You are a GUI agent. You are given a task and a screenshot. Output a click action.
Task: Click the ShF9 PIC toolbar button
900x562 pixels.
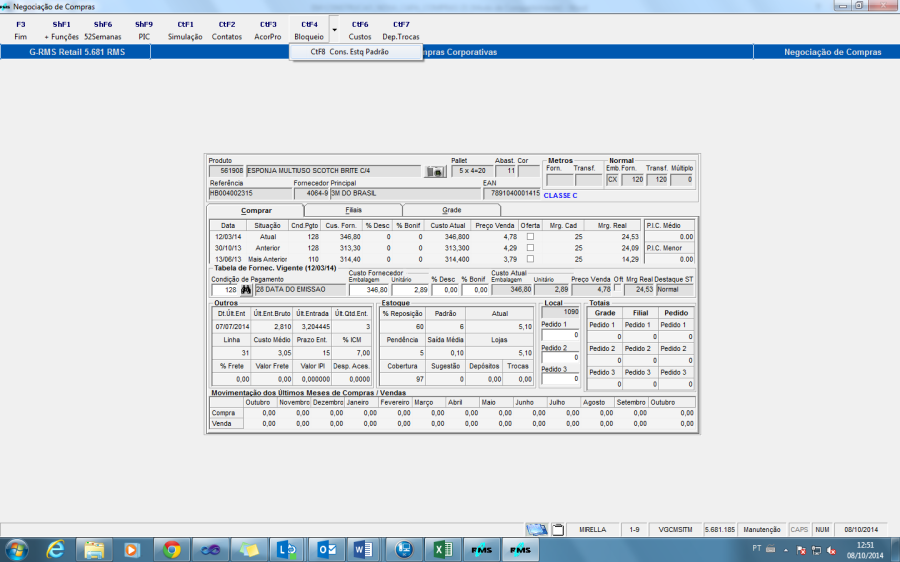pyautogui.click(x=144, y=30)
